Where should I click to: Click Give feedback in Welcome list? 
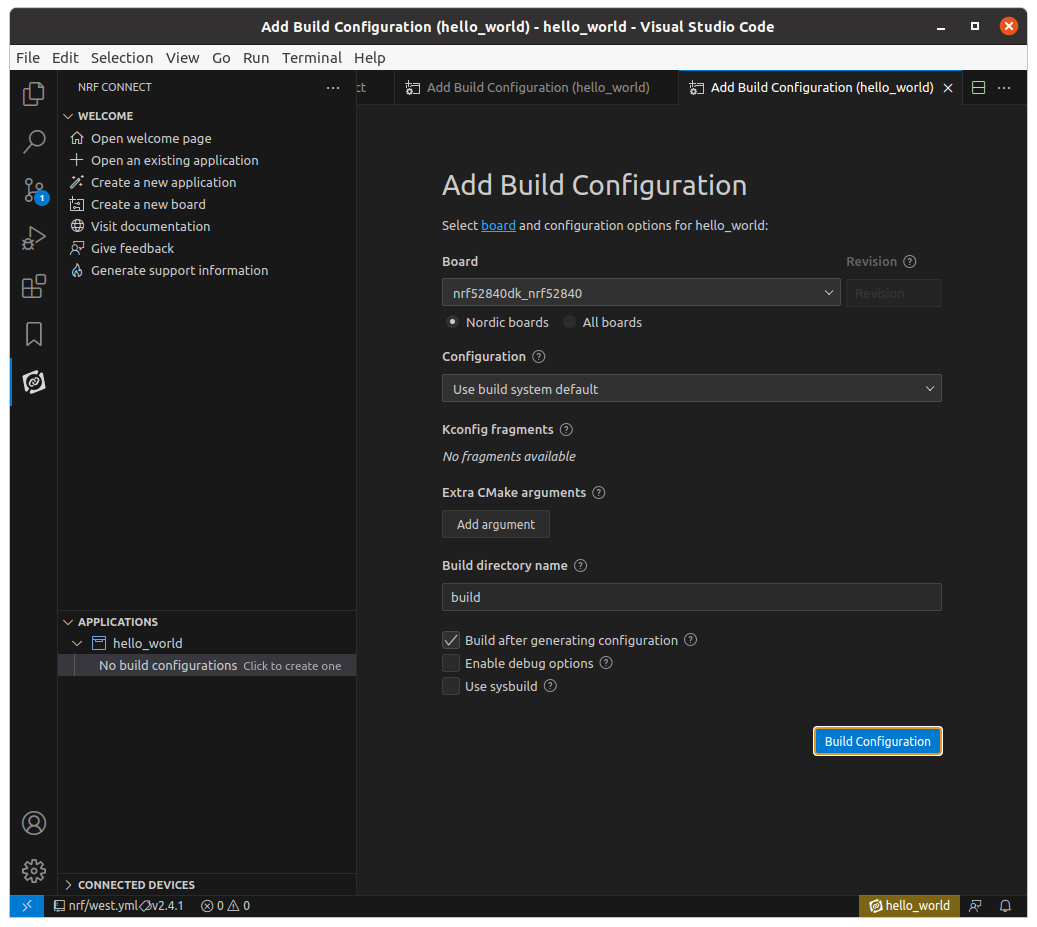[132, 249]
